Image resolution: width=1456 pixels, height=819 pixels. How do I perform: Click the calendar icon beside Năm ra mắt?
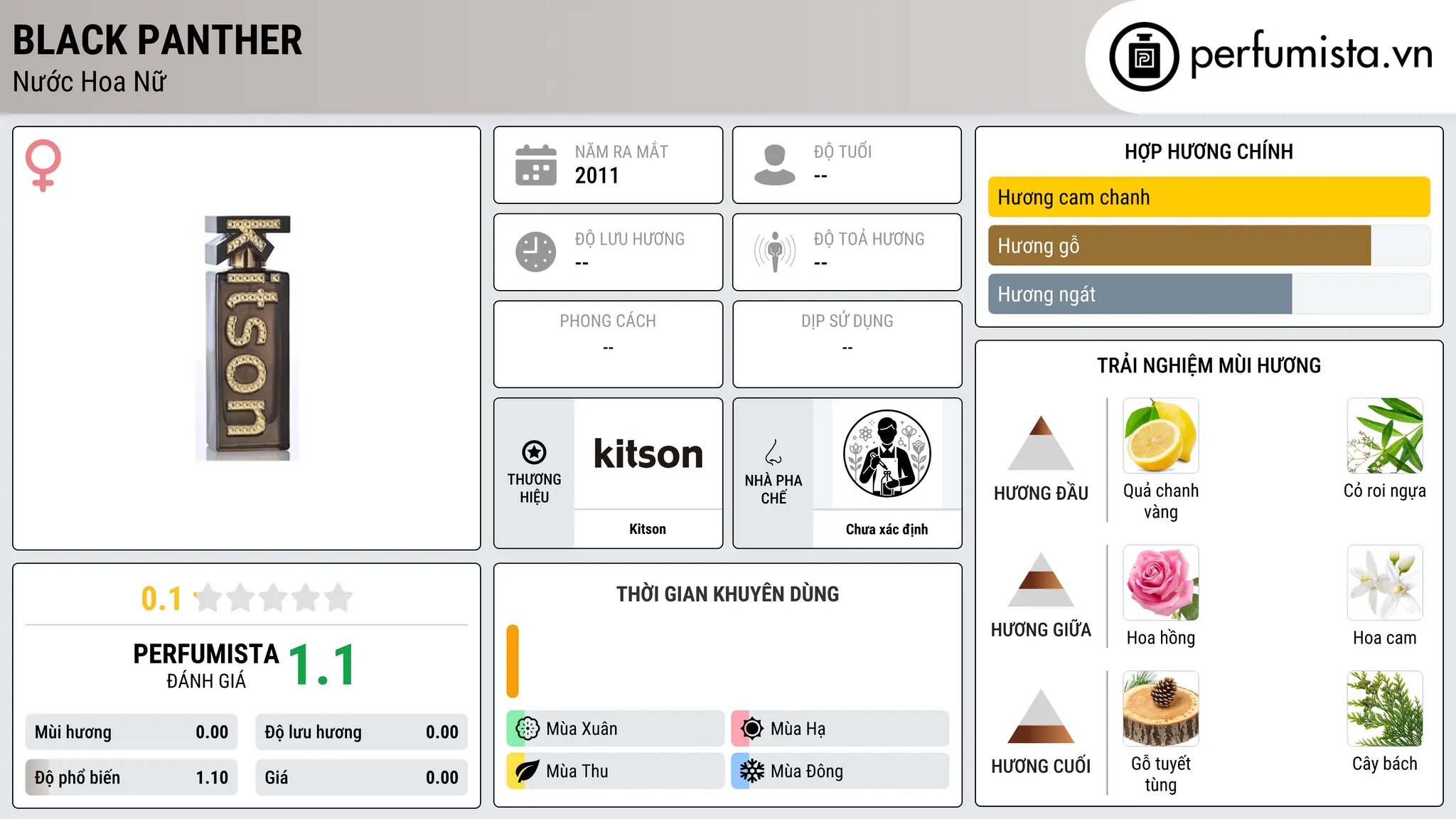point(536,165)
